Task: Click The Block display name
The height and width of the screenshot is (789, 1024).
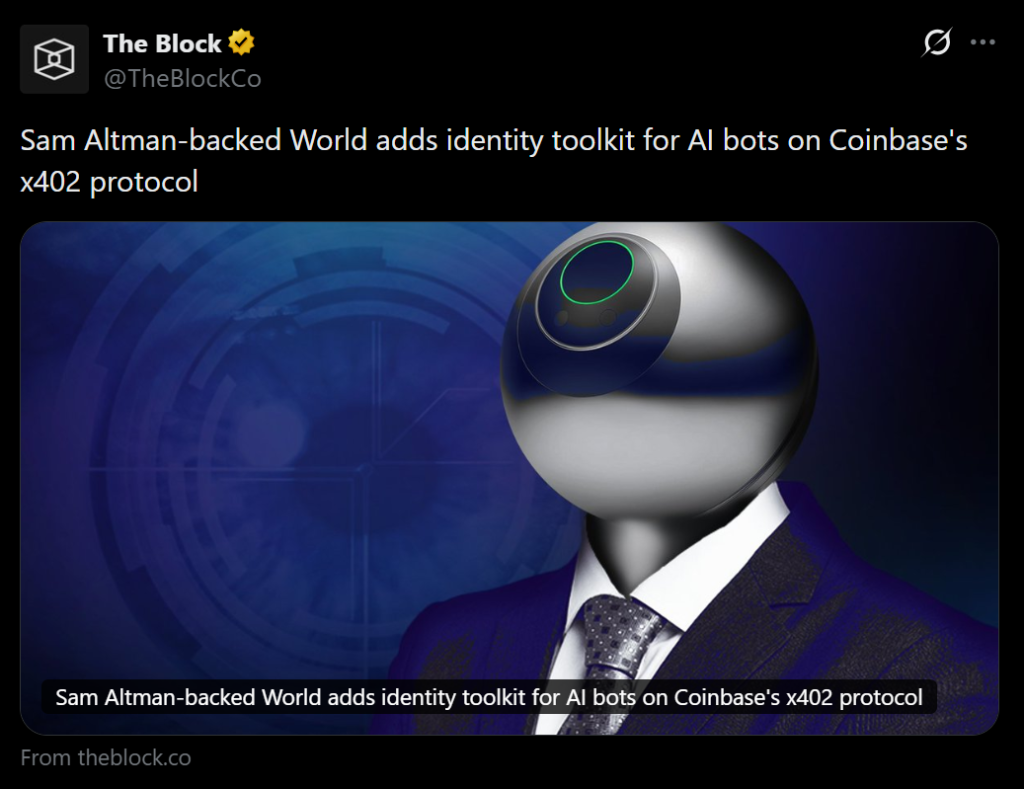Action: [162, 44]
